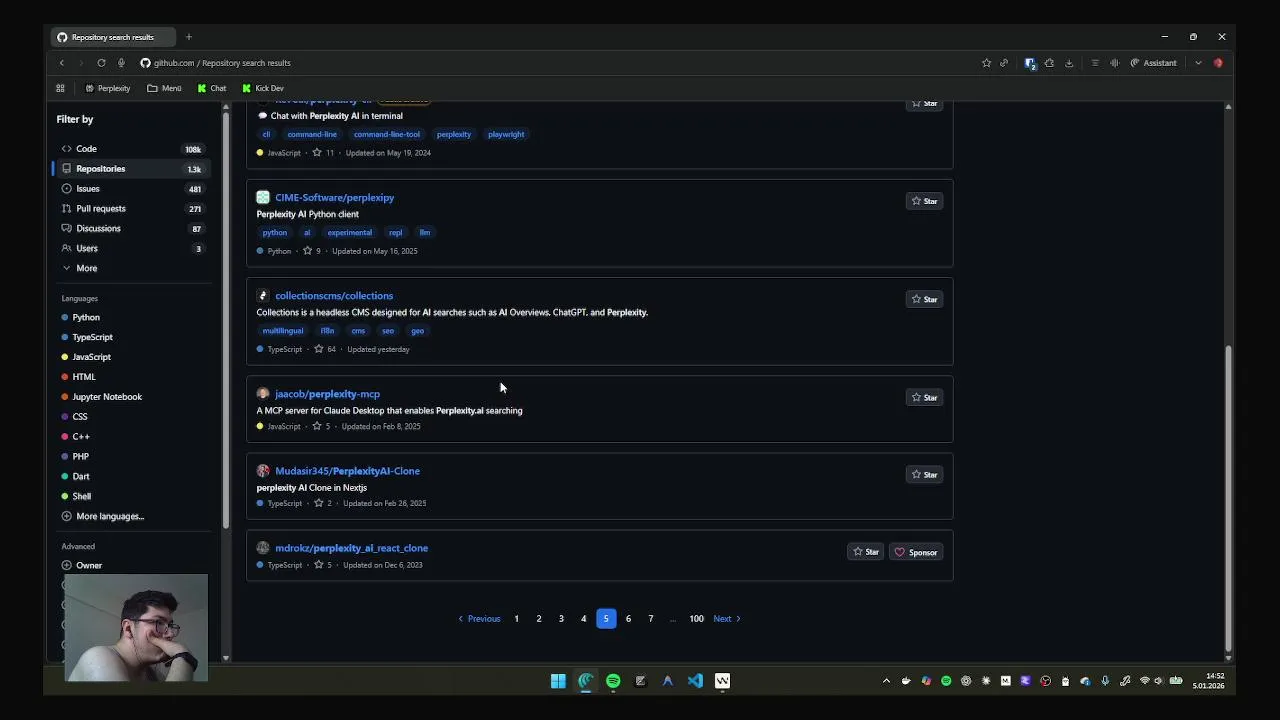Open Mudasir345/PerplexityAI-Clone repository
1280x720 pixels.
347,471
